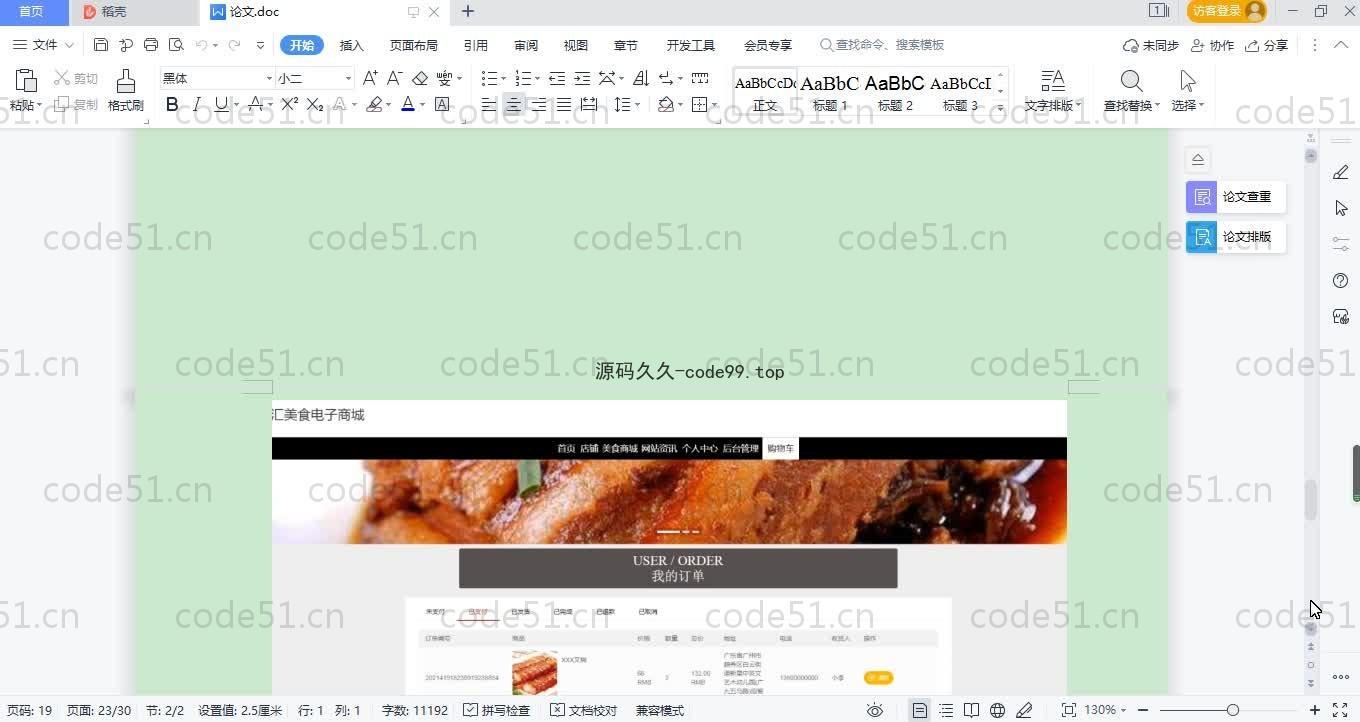Viewport: 1360px width, 722px height.
Task: Toggle Italic formatting
Action: tap(197, 104)
